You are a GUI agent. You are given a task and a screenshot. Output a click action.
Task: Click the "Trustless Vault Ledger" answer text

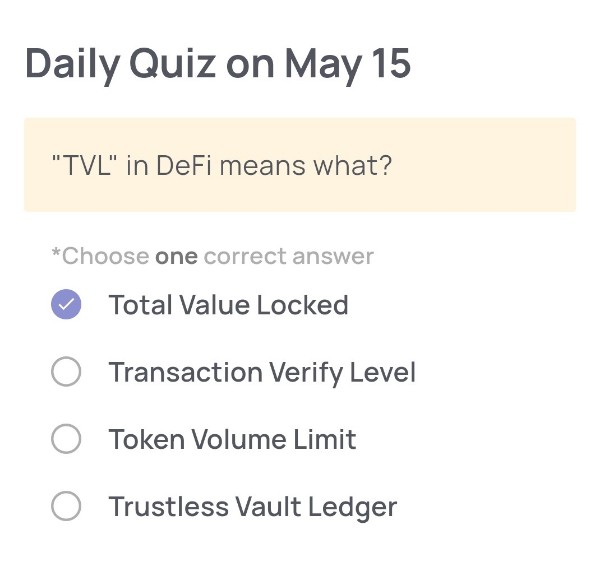(253, 507)
